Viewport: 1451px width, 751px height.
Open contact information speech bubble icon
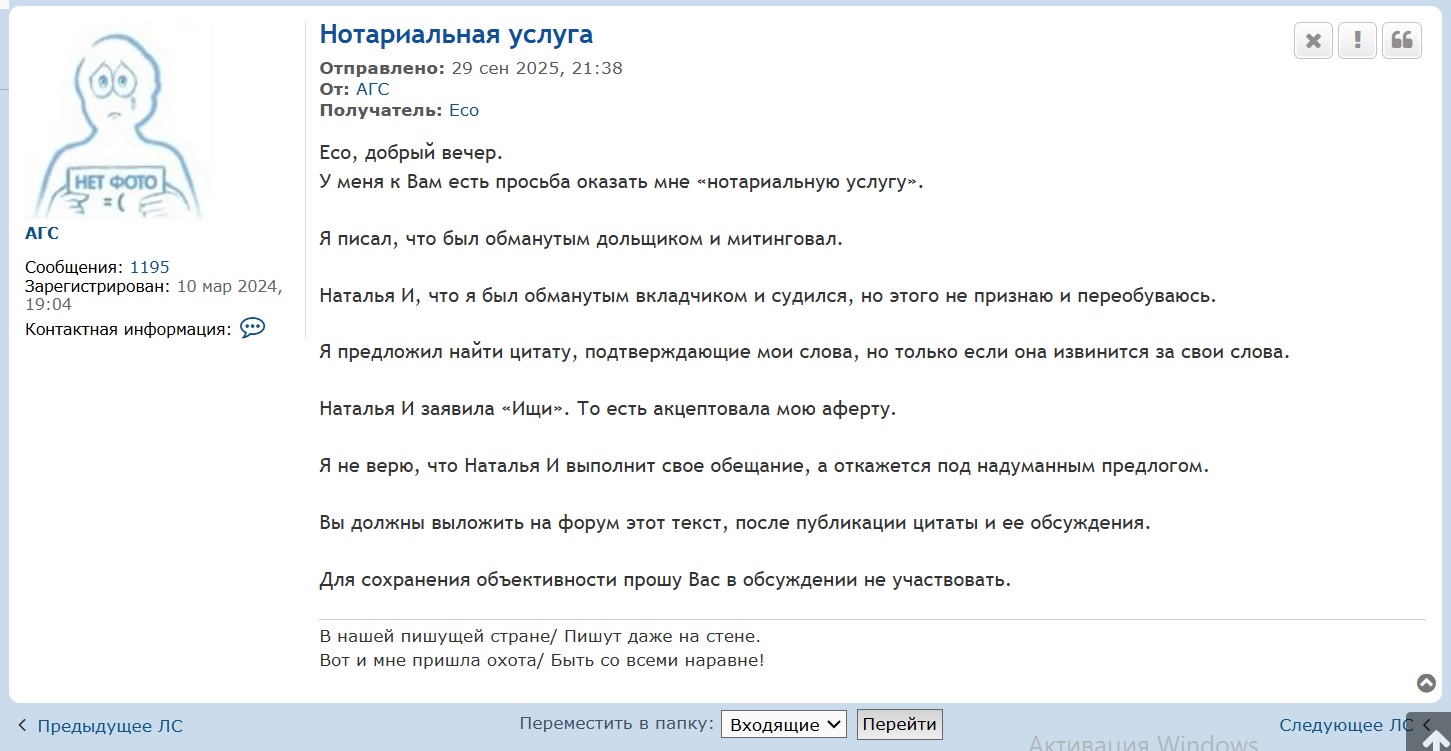[x=253, y=328]
